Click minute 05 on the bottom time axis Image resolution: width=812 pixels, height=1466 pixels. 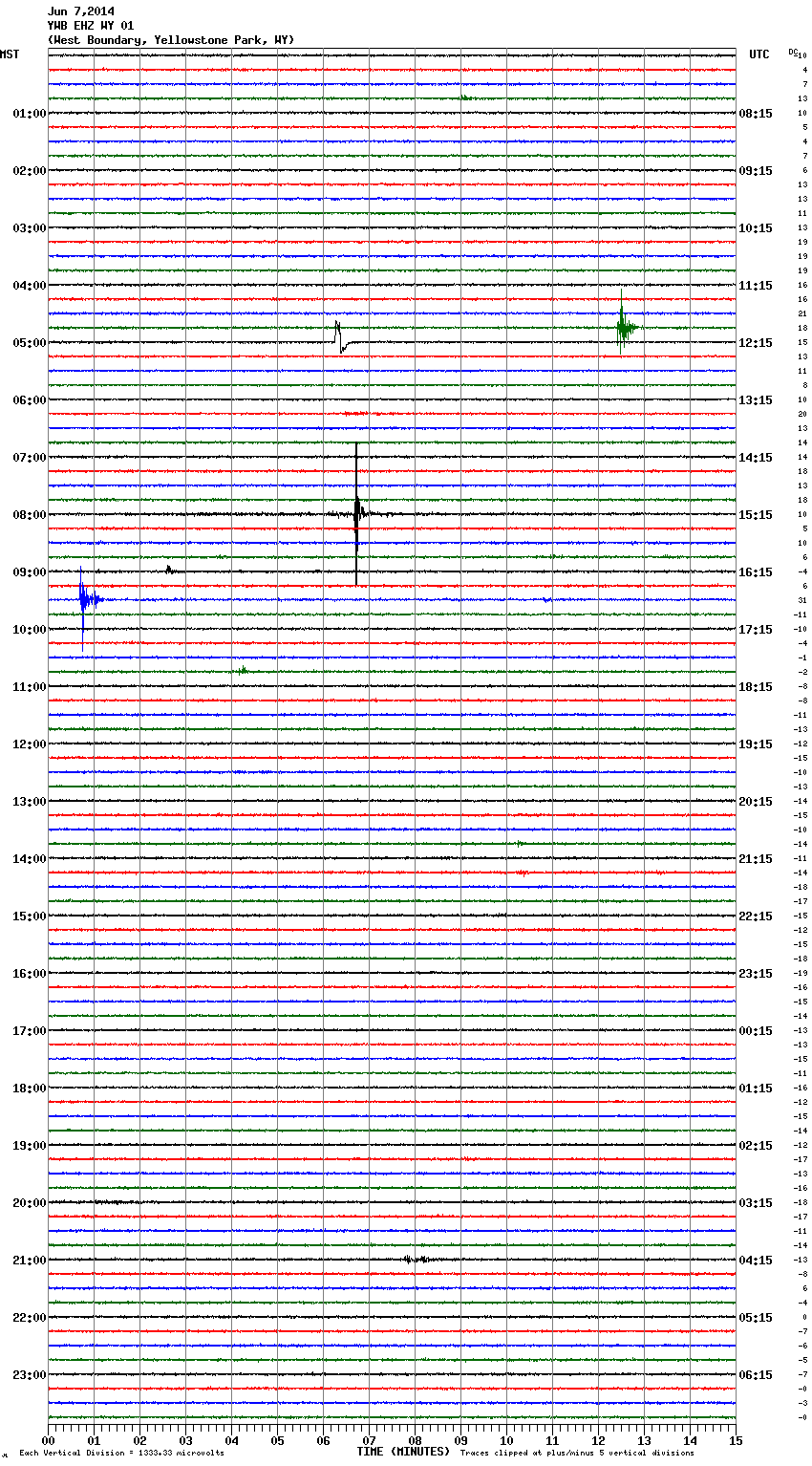277,1440
